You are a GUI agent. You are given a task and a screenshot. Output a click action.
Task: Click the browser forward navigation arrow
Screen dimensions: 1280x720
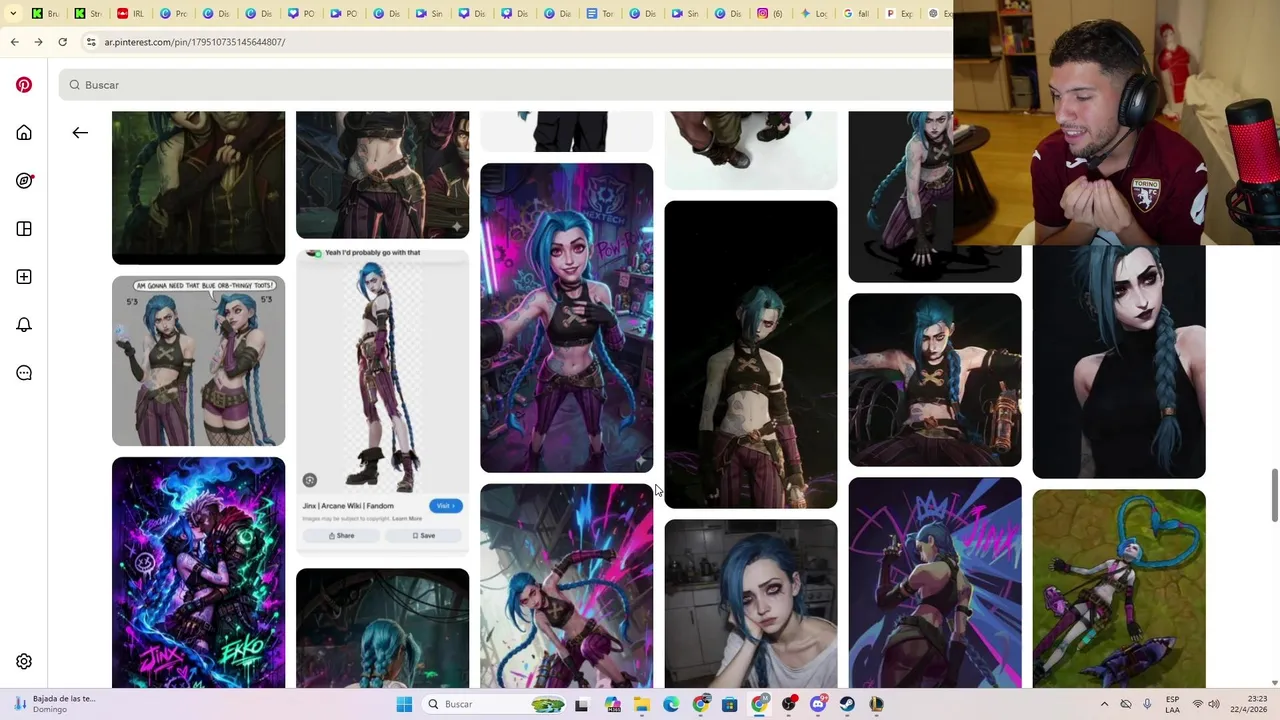pos(38,42)
